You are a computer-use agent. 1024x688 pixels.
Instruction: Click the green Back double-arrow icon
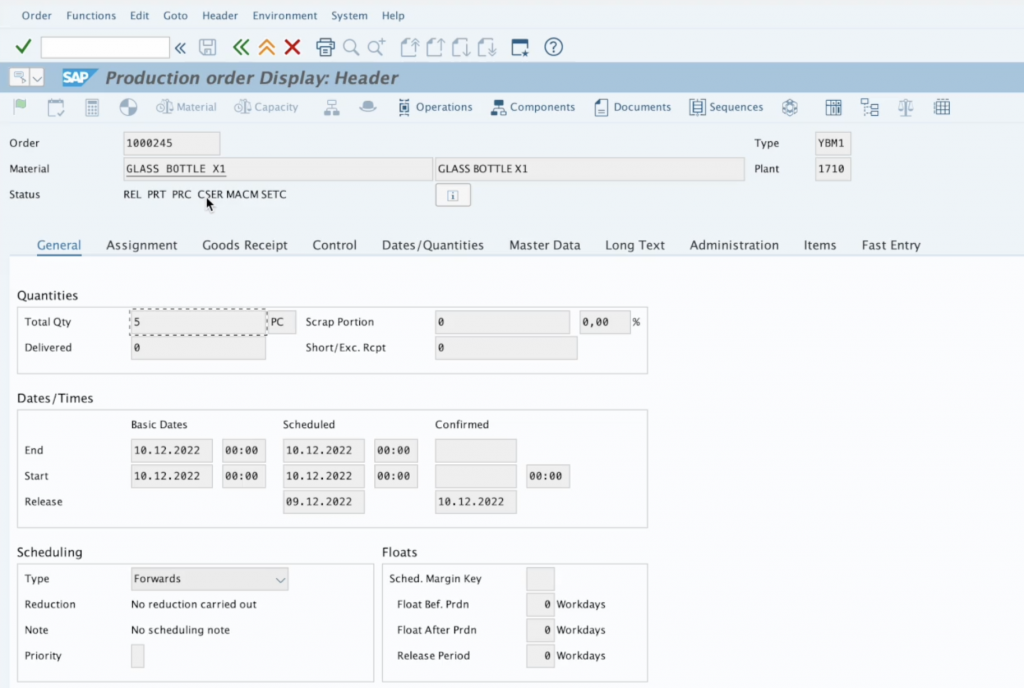click(x=240, y=47)
